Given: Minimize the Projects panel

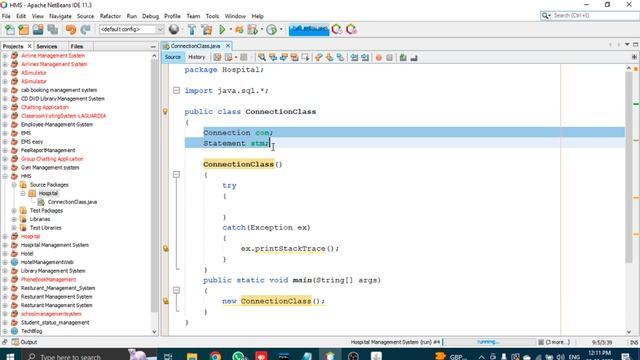Looking at the screenshot, I should pyautogui.click(x=153, y=47).
